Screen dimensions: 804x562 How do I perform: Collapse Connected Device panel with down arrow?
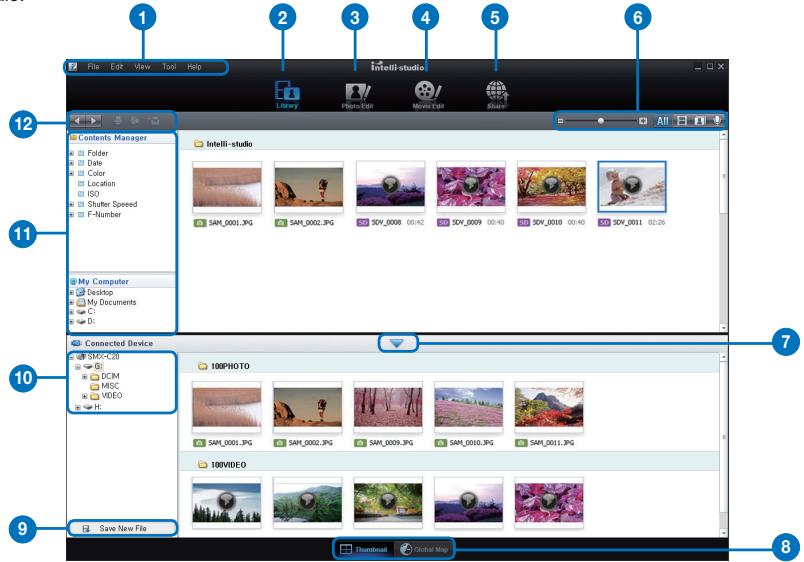(397, 343)
